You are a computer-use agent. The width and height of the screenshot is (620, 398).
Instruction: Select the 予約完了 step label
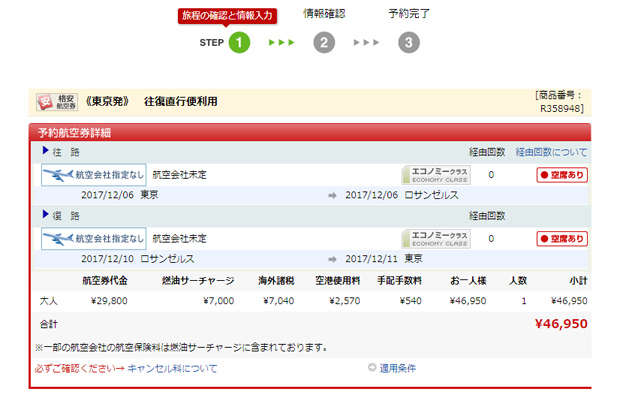[409, 13]
